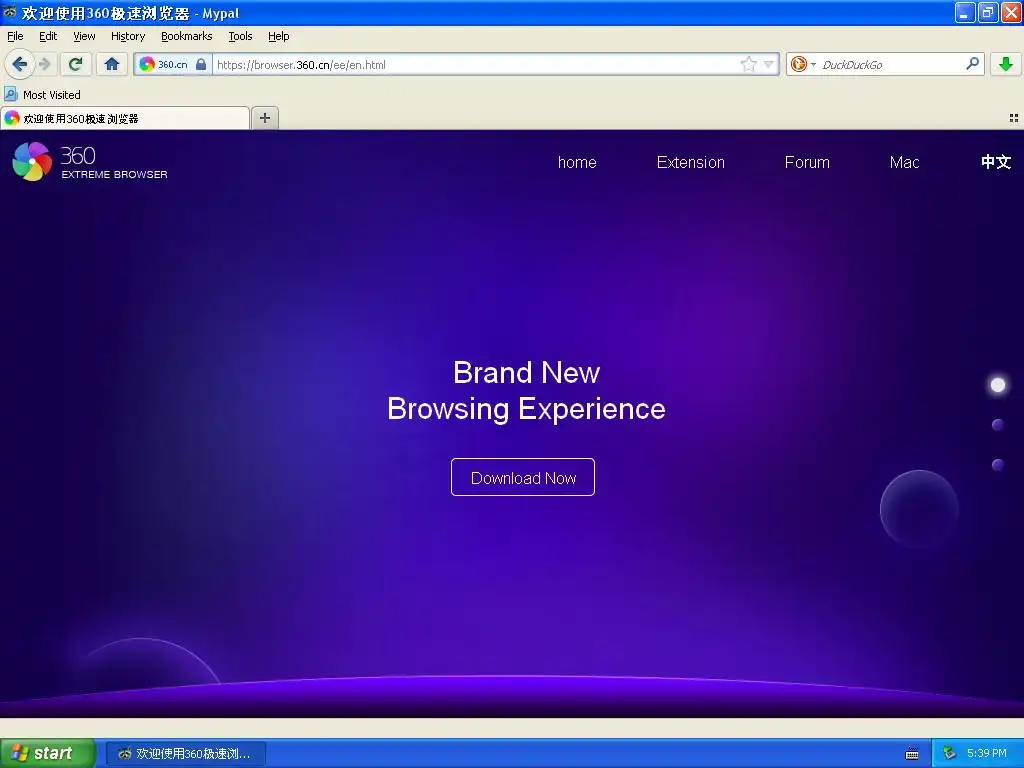Click the keyboard tray icon
Image resolution: width=1024 pixels, height=768 pixels.
point(912,754)
